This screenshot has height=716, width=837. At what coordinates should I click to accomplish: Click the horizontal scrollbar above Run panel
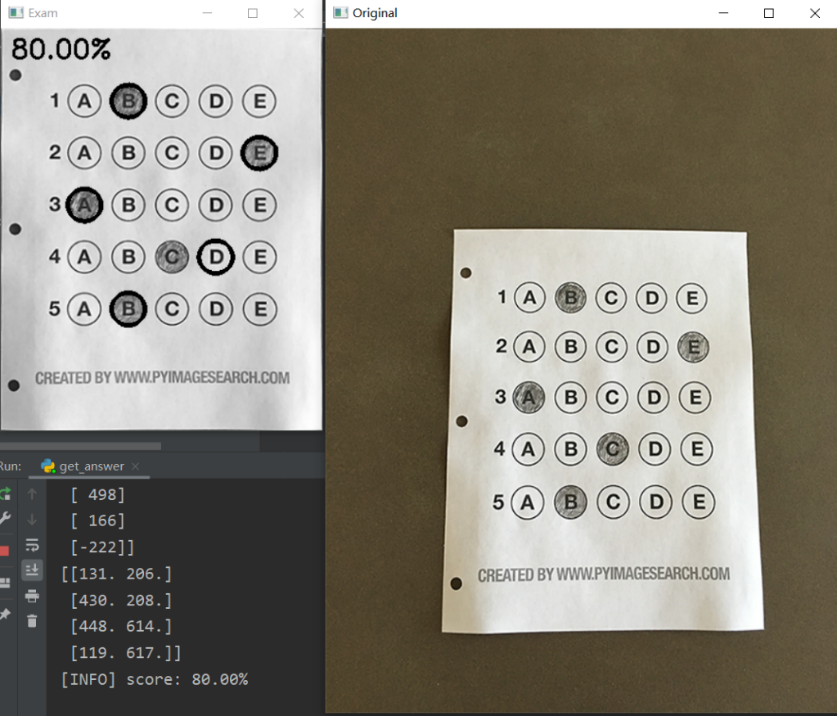pyautogui.click(x=81, y=446)
